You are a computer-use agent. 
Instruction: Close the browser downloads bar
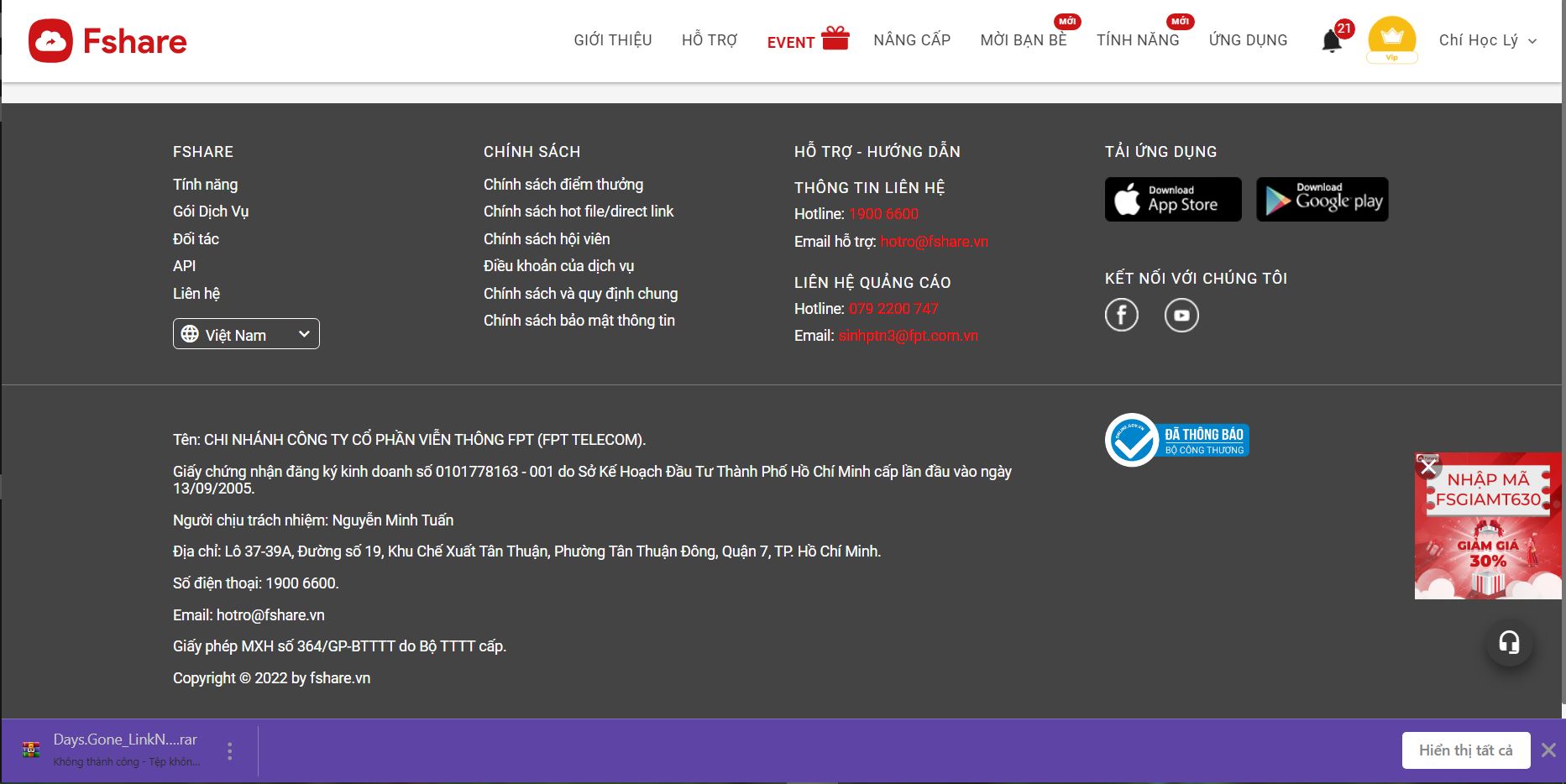coord(1548,750)
